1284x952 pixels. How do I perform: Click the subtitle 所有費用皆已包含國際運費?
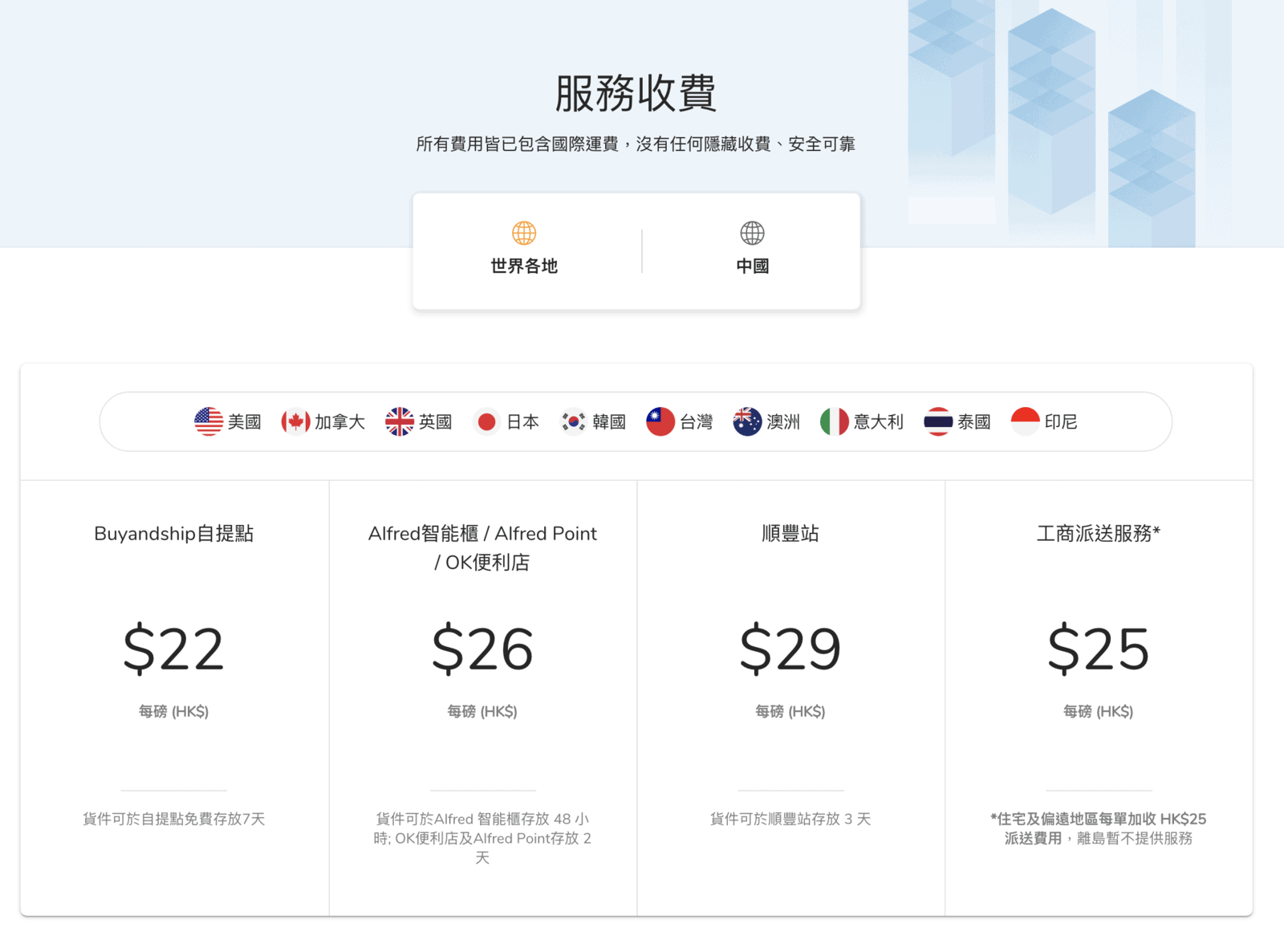[518, 144]
